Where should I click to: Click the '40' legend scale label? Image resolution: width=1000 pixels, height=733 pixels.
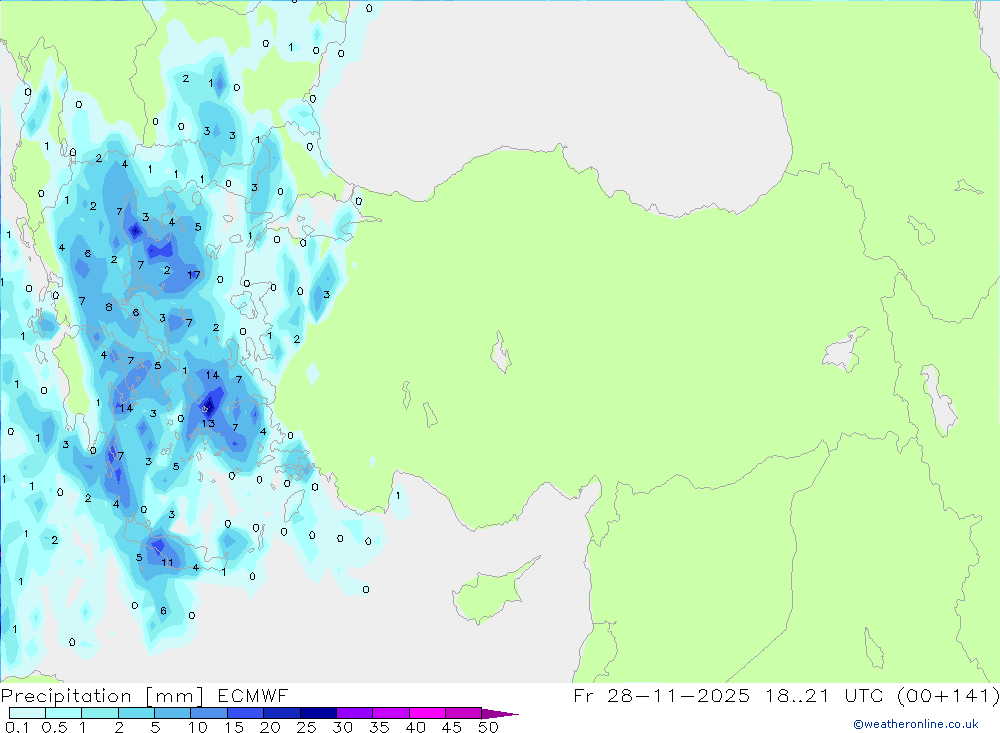point(415,727)
